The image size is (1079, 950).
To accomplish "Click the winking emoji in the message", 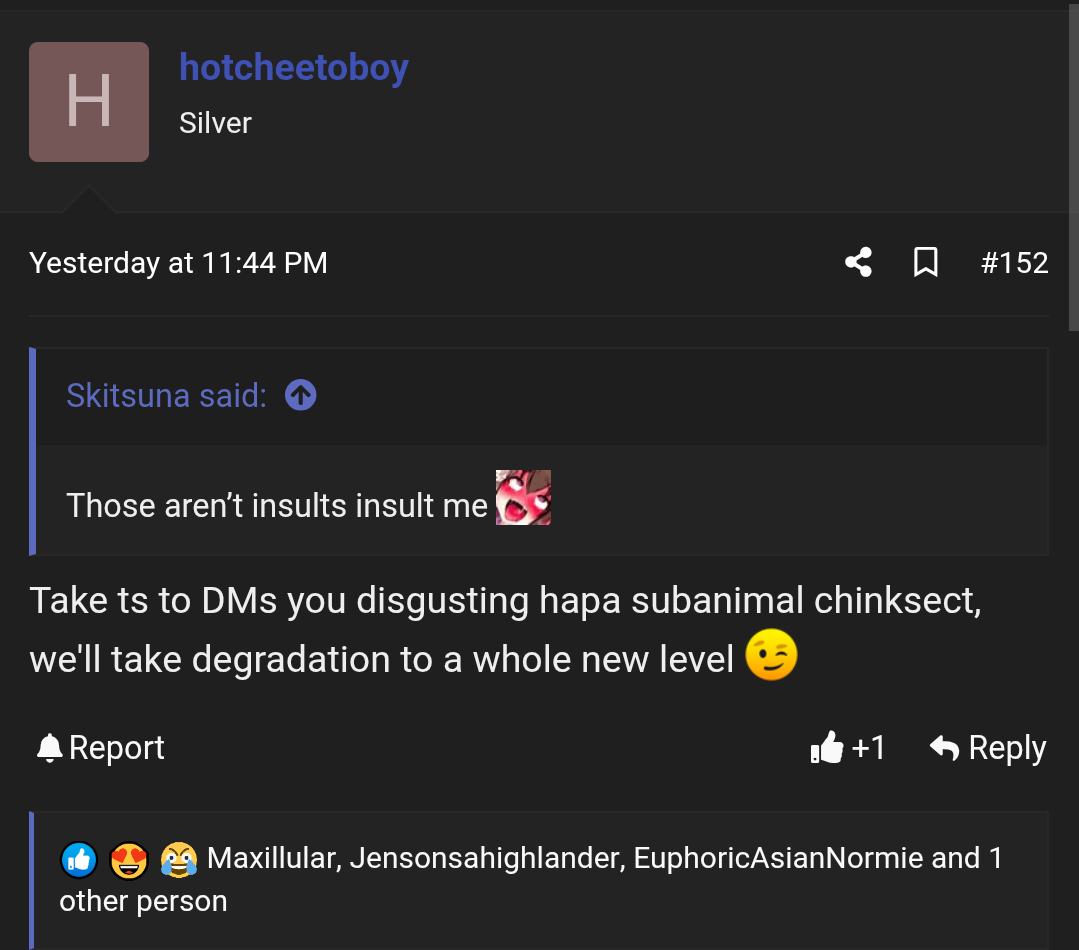I will (x=770, y=656).
